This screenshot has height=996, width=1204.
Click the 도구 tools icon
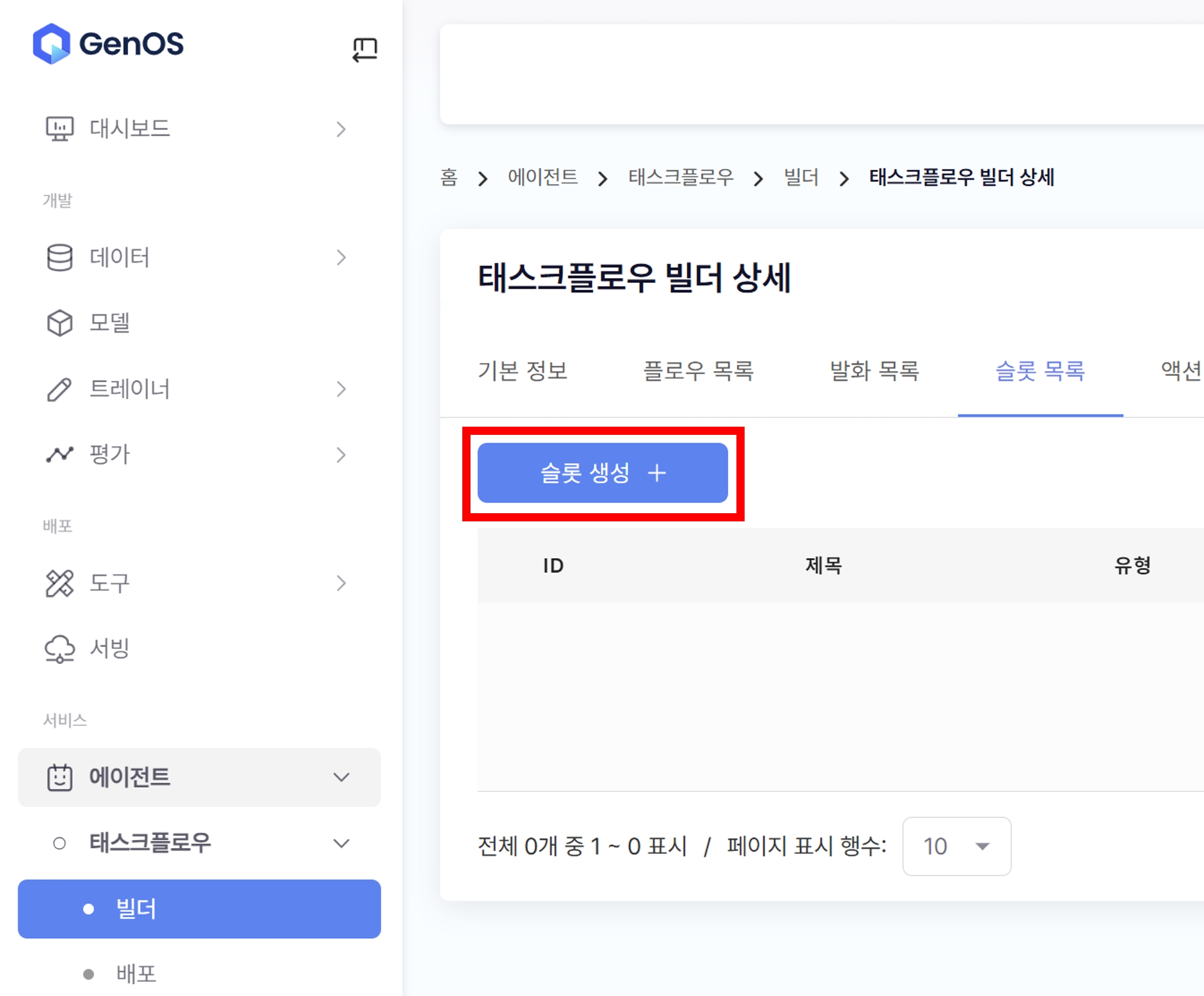pos(60,583)
